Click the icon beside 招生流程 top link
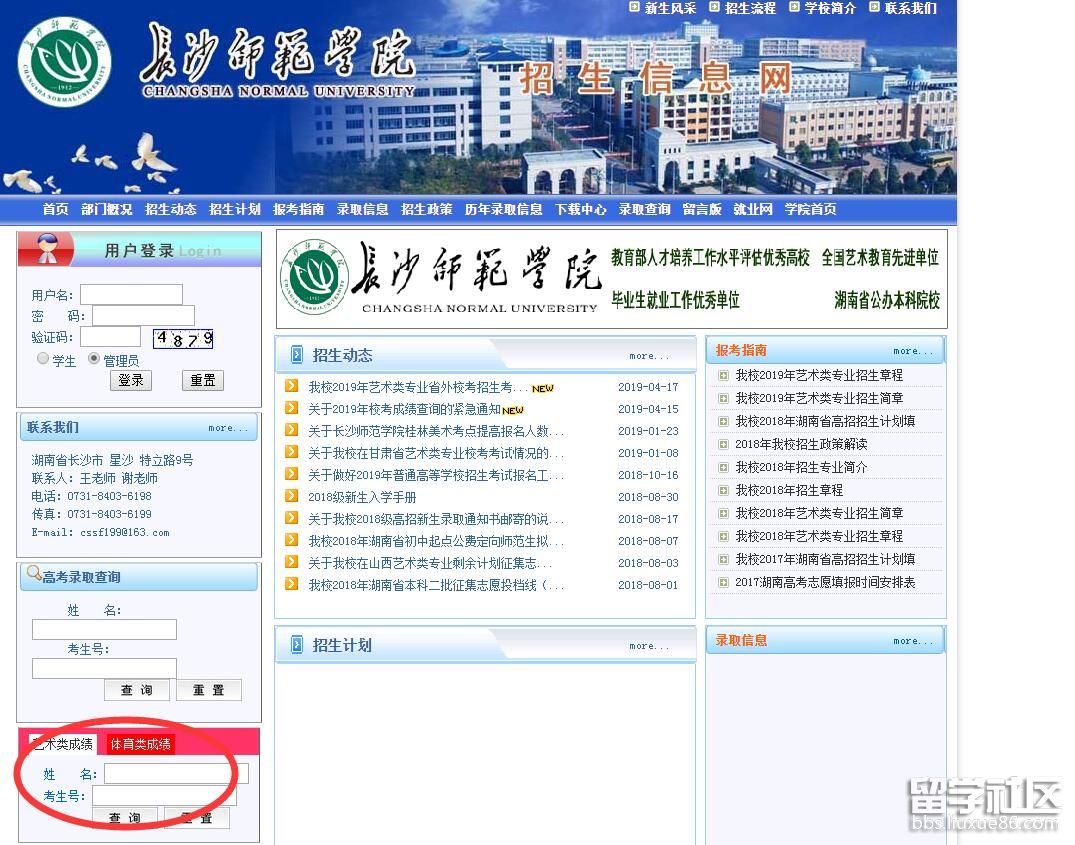This screenshot has height=845, width=1075. 714,7
